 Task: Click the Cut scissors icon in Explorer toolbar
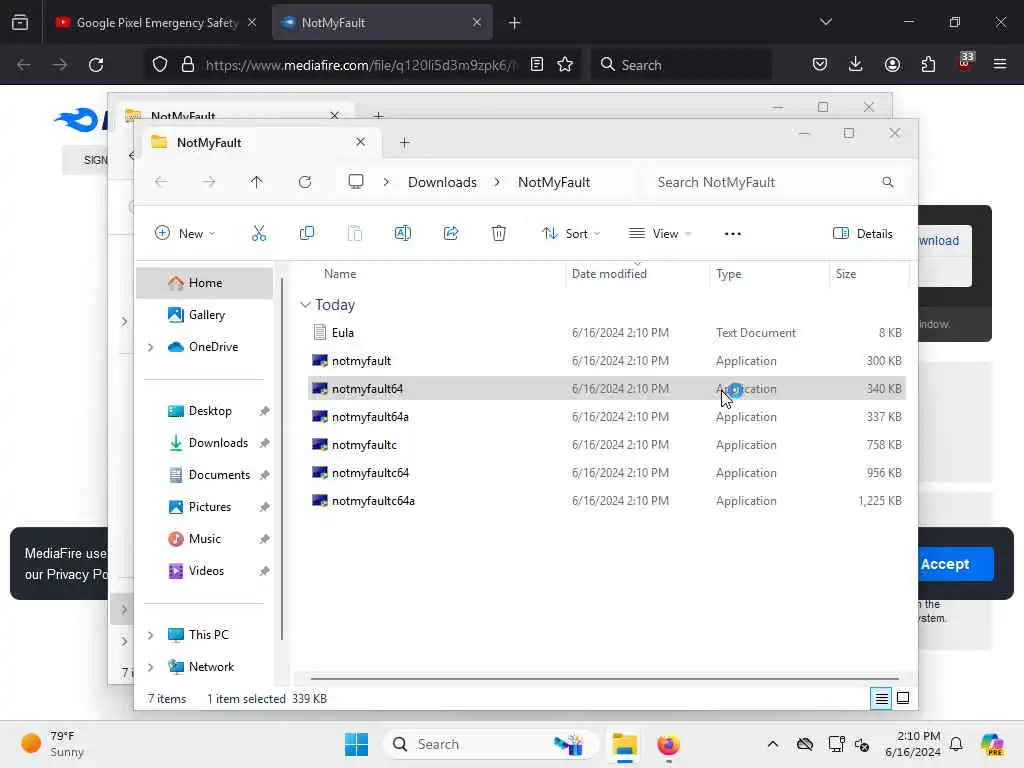pos(259,233)
